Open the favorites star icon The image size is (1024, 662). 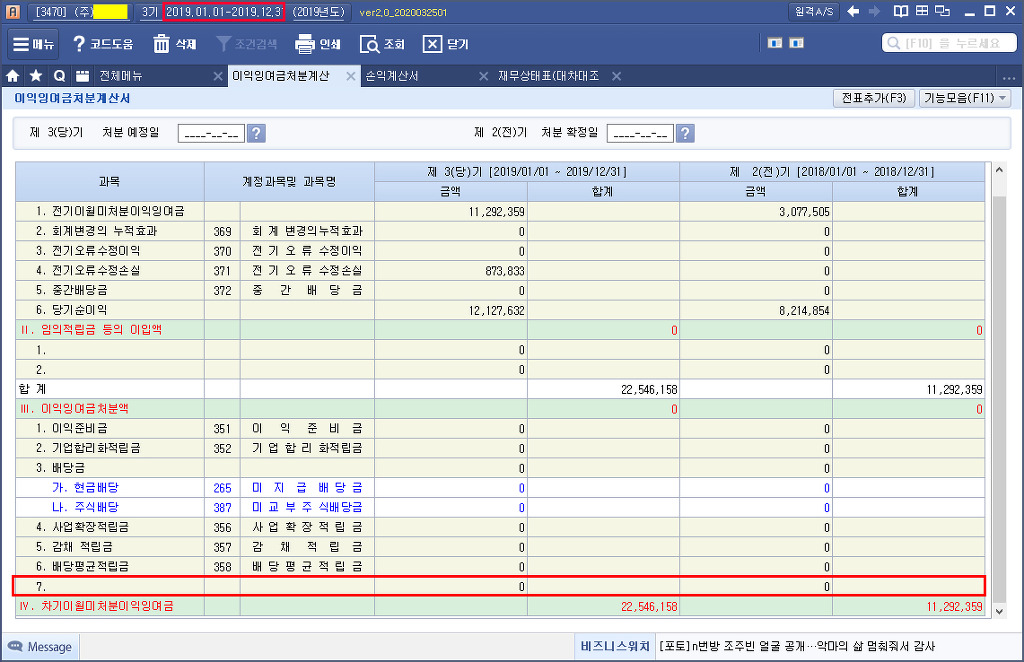[36, 76]
